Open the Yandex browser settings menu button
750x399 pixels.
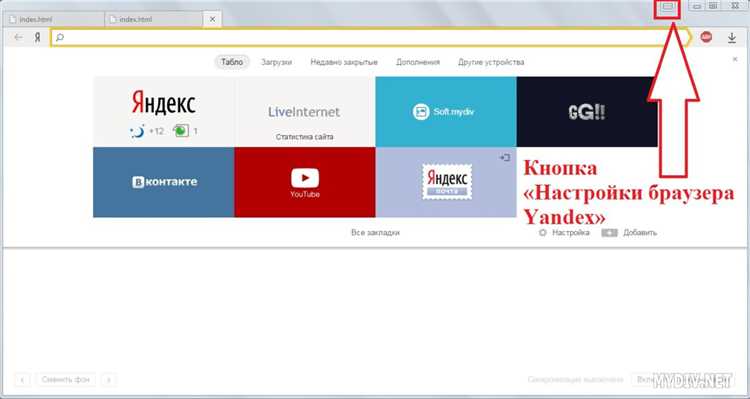667,7
